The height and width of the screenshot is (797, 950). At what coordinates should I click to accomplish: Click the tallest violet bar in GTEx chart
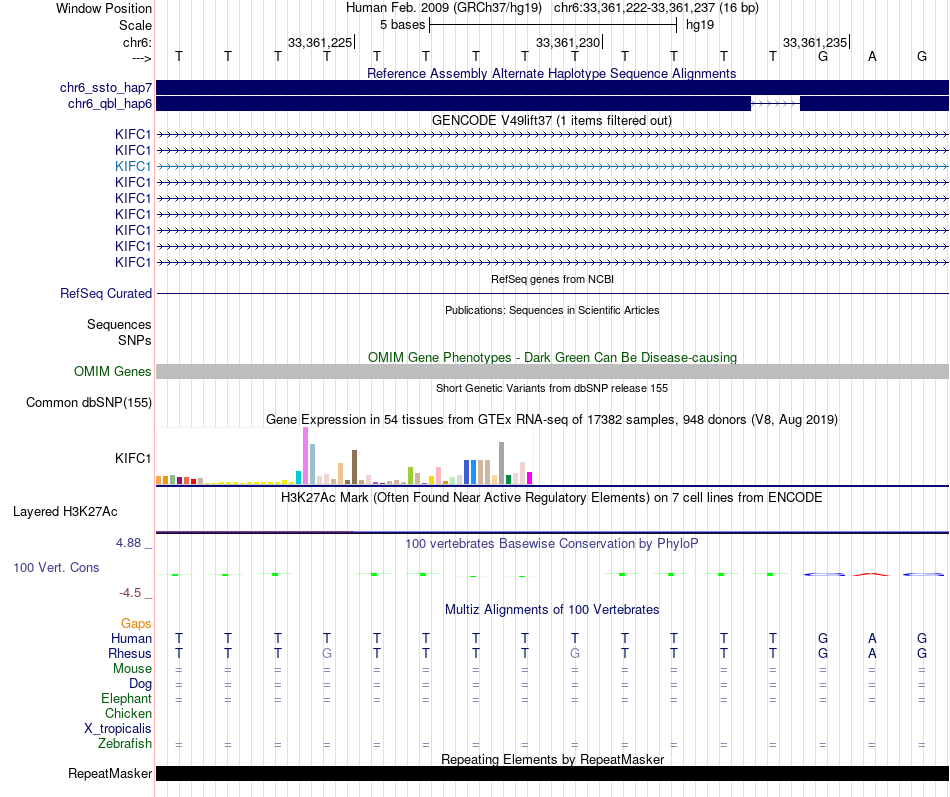point(305,456)
